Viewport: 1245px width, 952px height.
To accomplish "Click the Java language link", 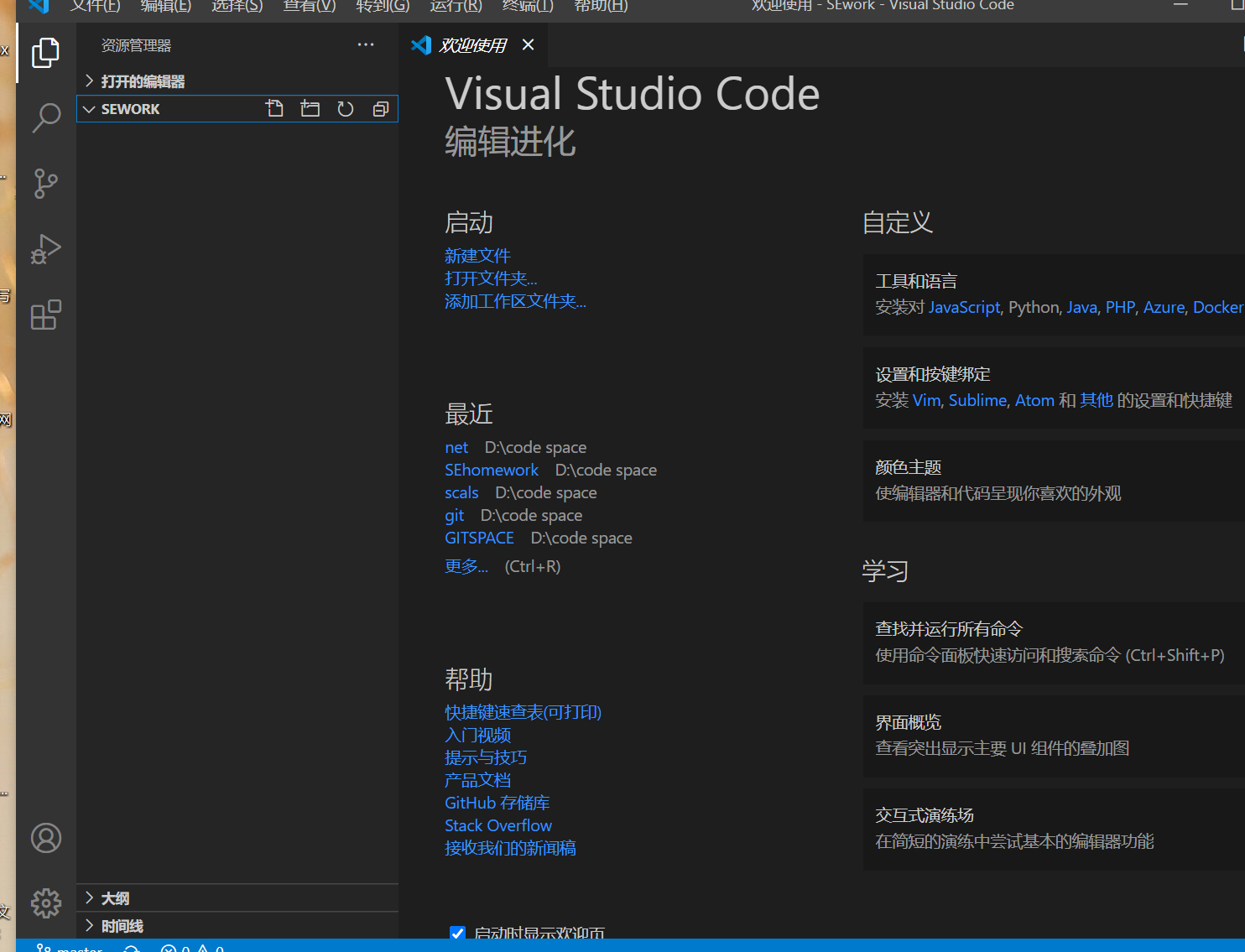I will pos(1081,307).
